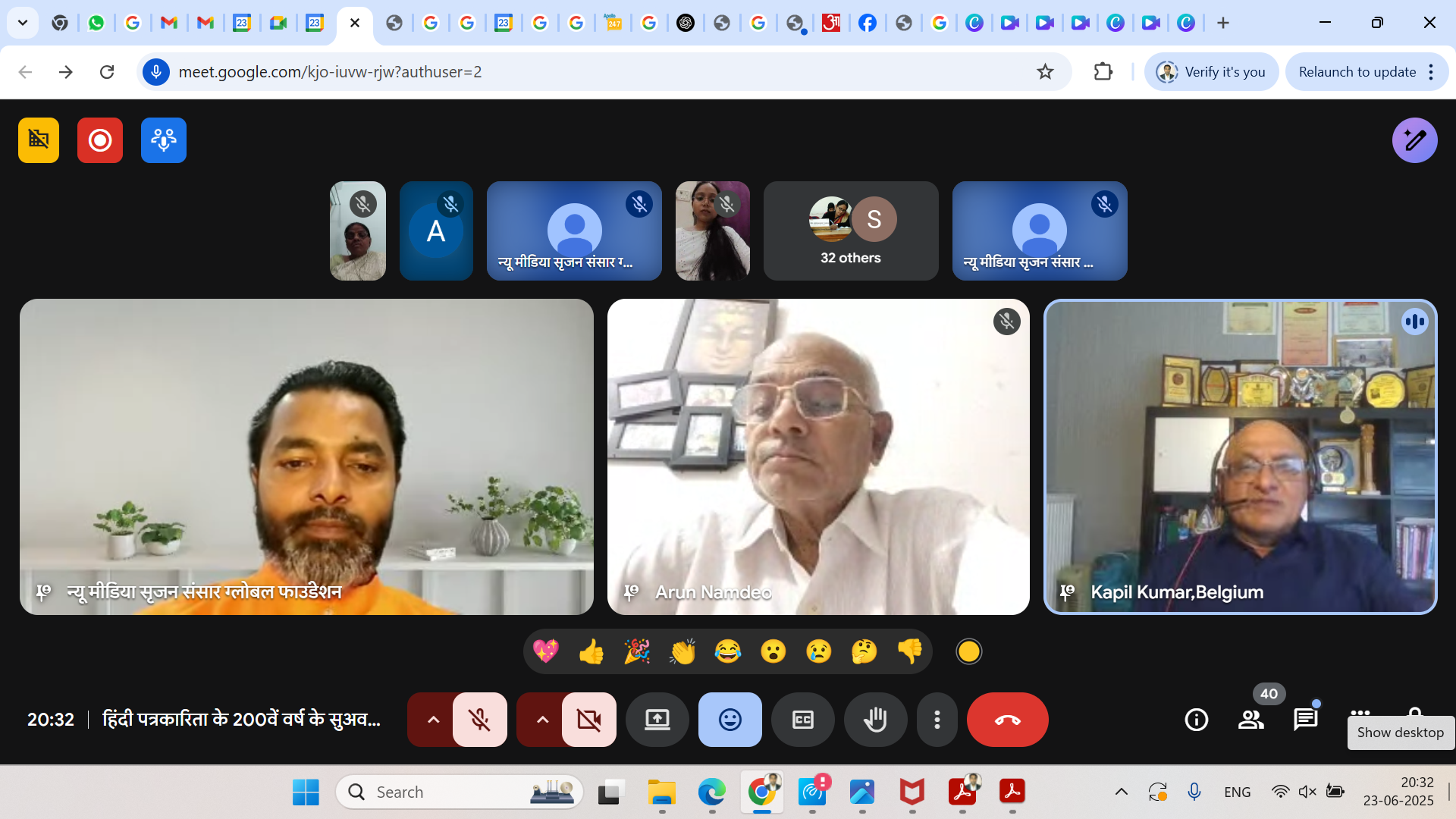Go back to previous page

point(25,72)
